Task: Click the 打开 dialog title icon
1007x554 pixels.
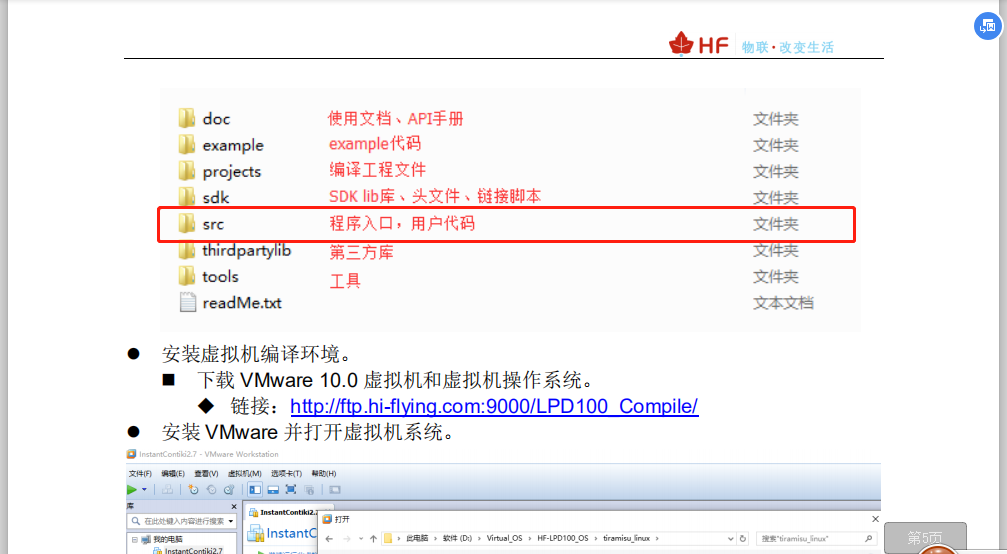Action: pos(327,519)
